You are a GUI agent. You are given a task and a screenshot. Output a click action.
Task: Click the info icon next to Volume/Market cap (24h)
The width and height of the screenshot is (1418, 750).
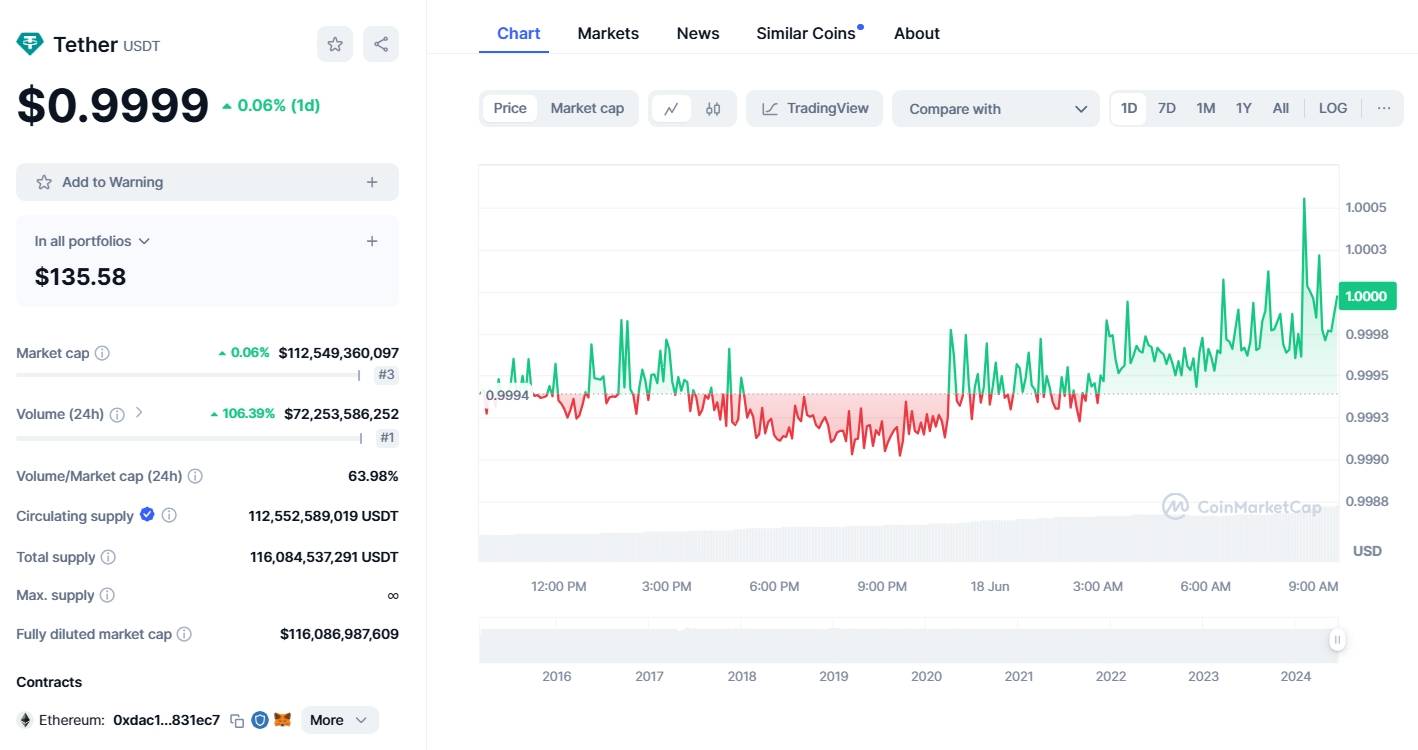(195, 476)
